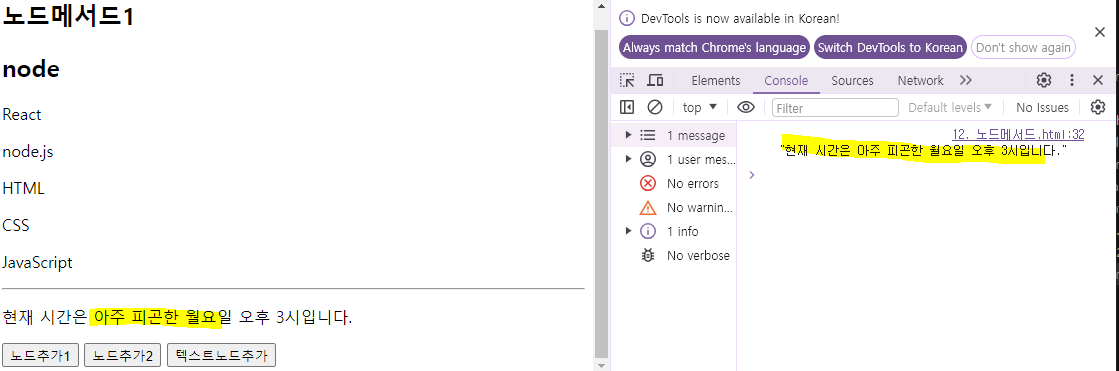
Task: Switch to the Console tab
Action: [786, 81]
